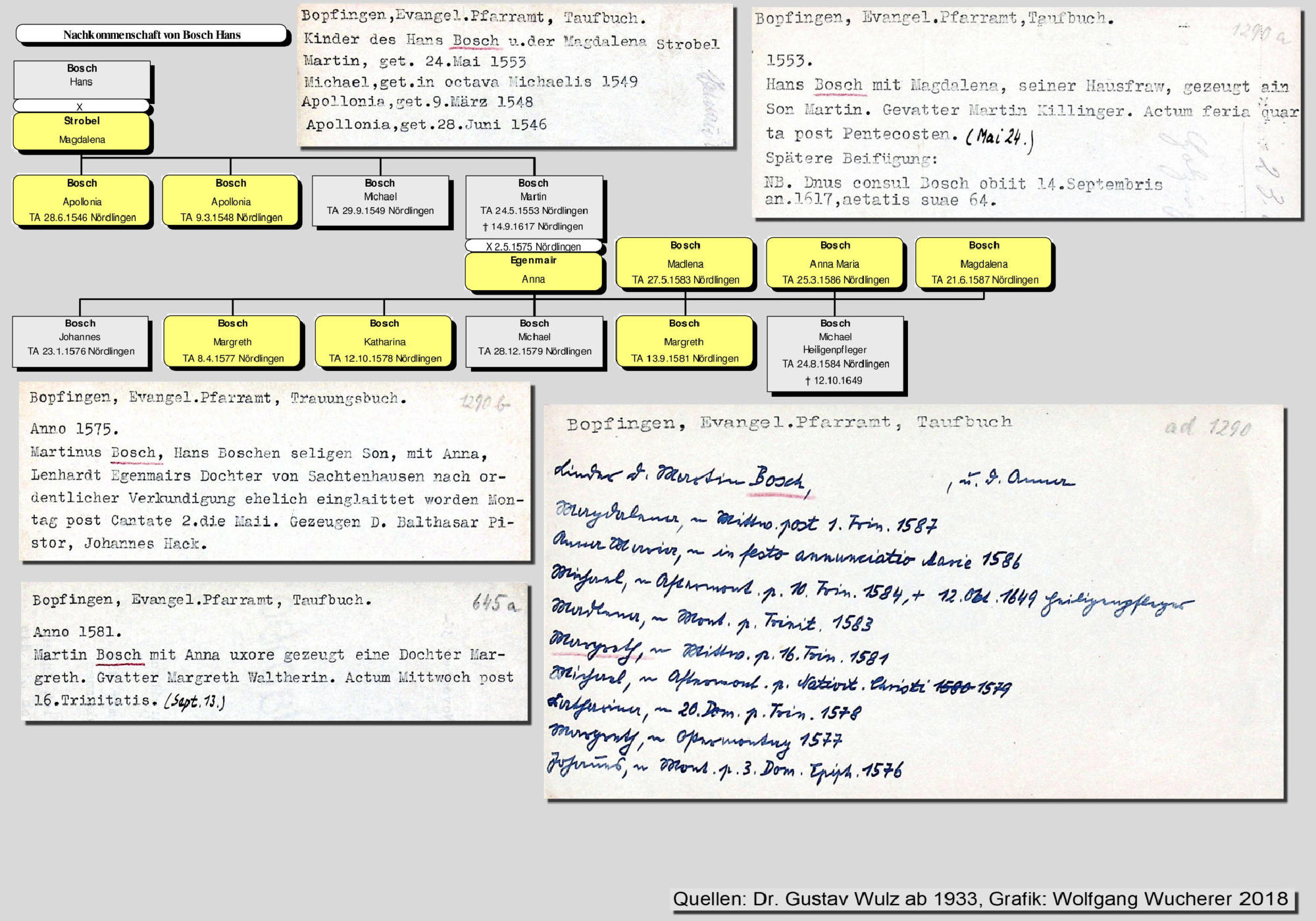Viewport: 1316px width, 921px height.
Task: Select Bosch Martin TA 24.5.1553 box
Action: click(534, 205)
